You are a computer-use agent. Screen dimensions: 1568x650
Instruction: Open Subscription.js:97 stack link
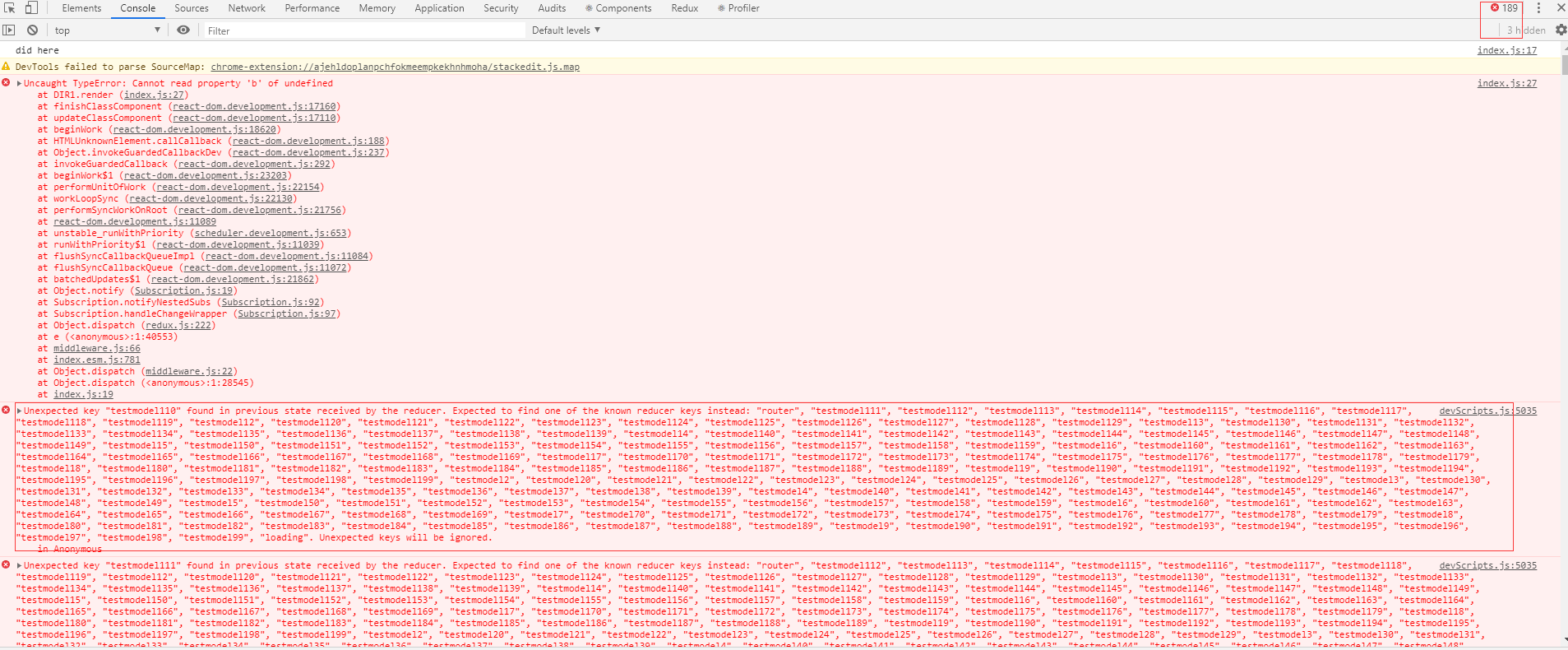(286, 313)
